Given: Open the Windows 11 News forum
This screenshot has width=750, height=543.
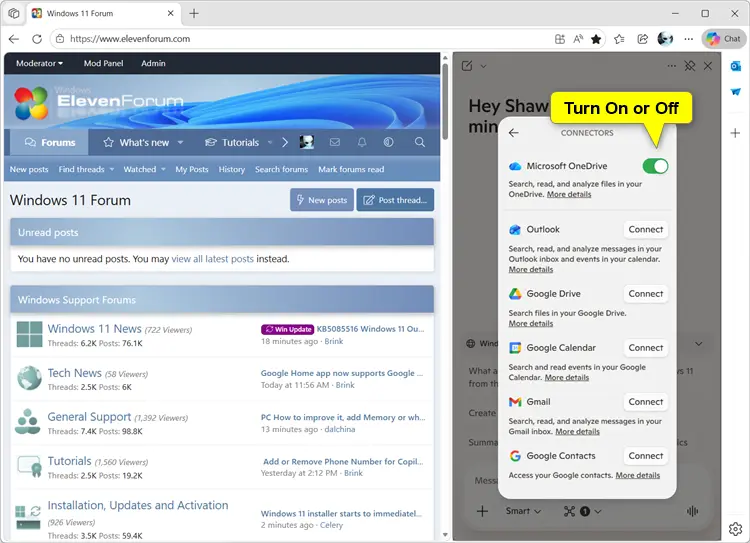Looking at the screenshot, I should (94, 329).
